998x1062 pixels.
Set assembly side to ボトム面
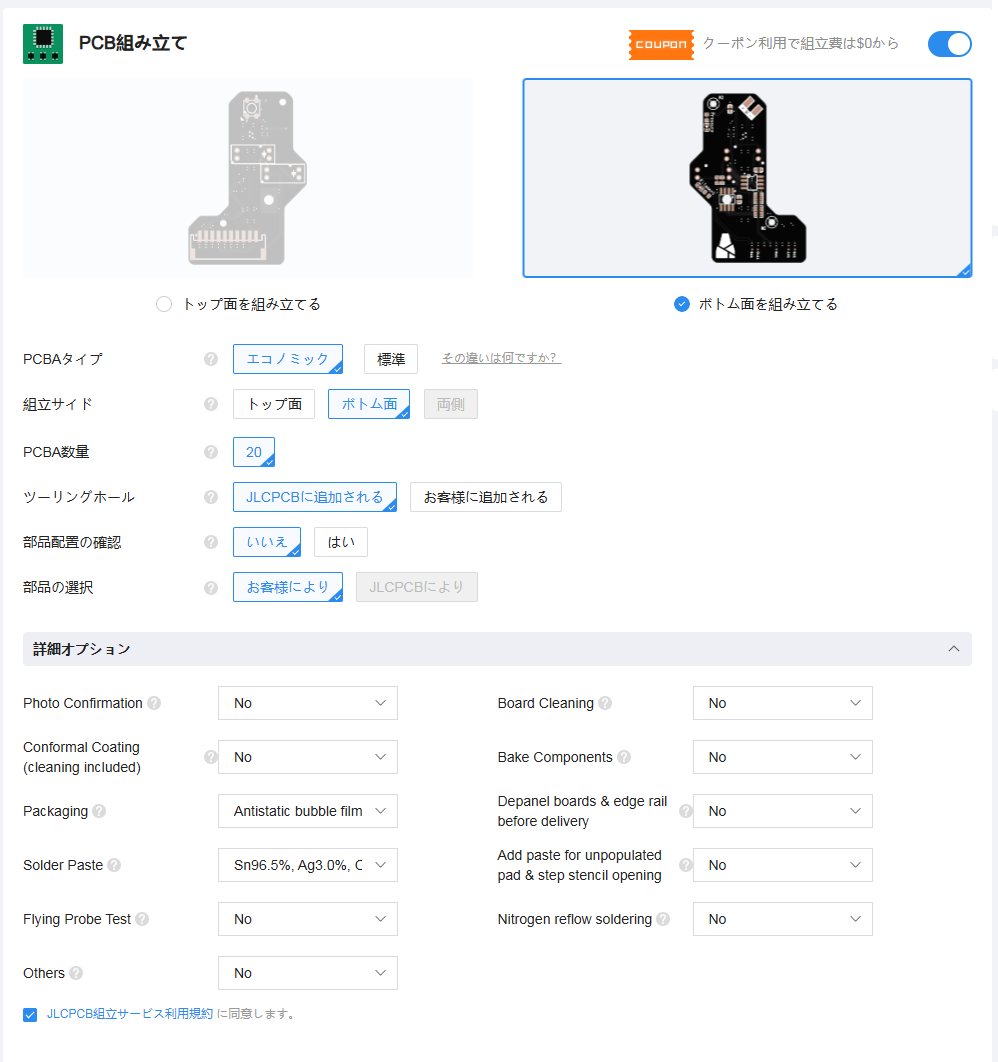click(369, 404)
